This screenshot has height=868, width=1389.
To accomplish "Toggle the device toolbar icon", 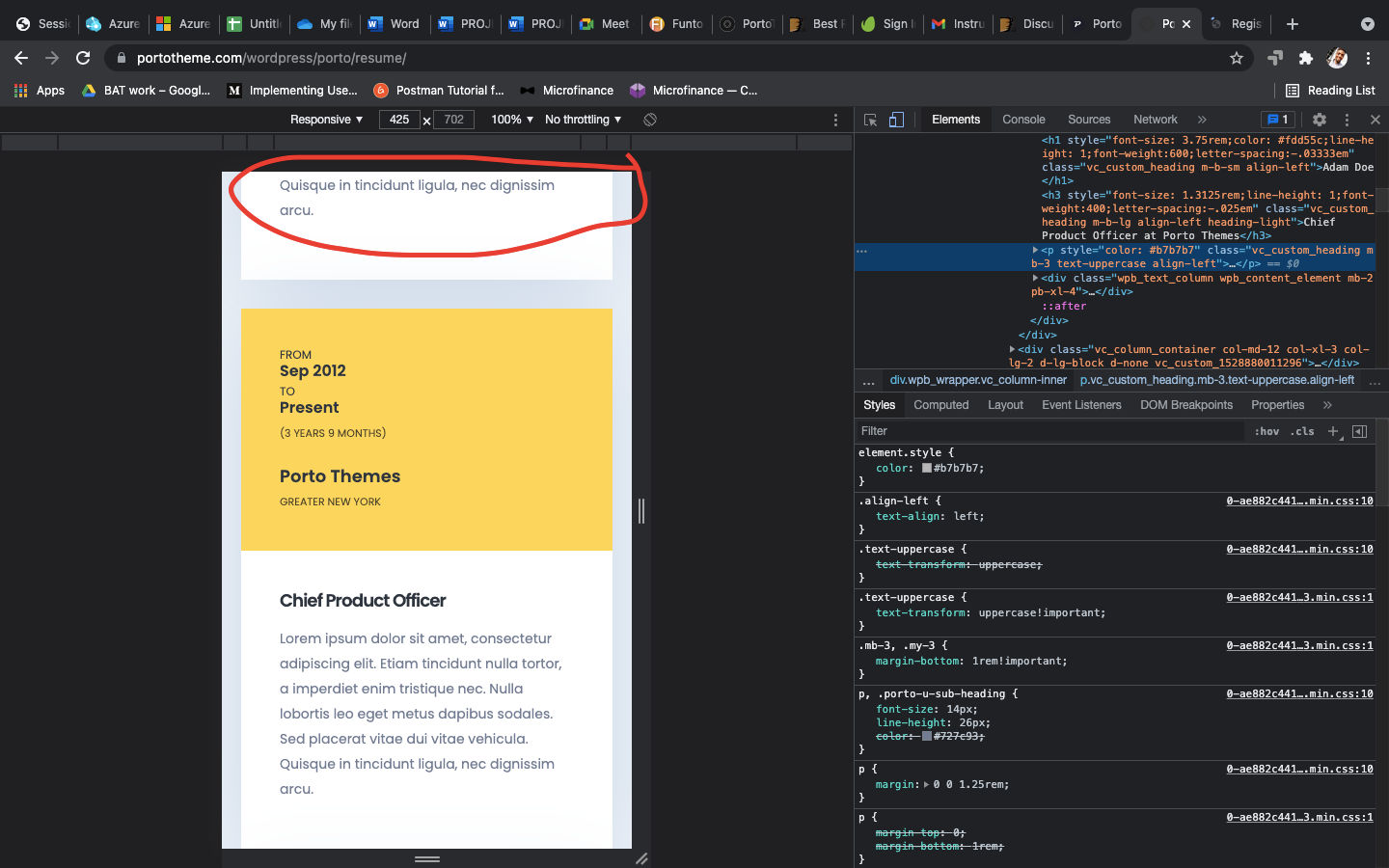I will tap(896, 120).
